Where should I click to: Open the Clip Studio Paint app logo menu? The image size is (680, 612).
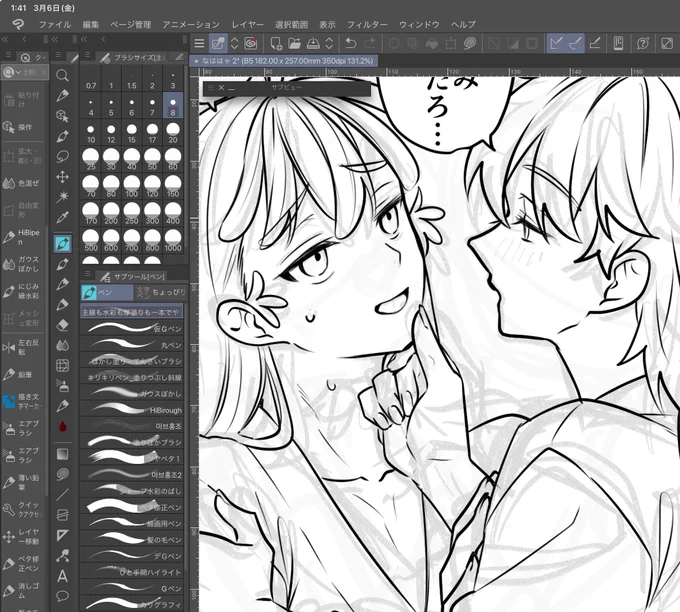coord(18,24)
